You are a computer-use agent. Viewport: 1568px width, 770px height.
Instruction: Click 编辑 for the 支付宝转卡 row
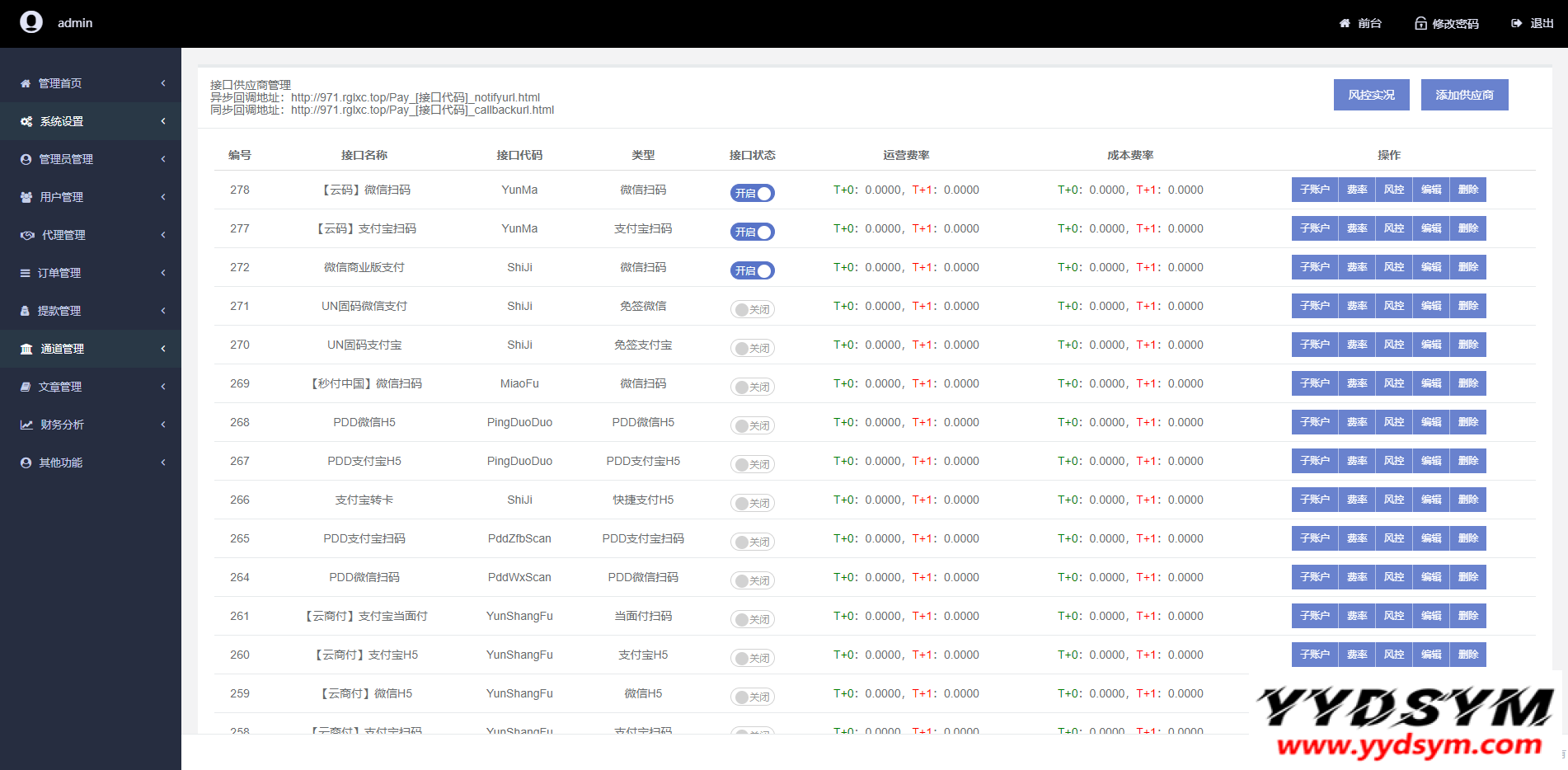(1430, 500)
